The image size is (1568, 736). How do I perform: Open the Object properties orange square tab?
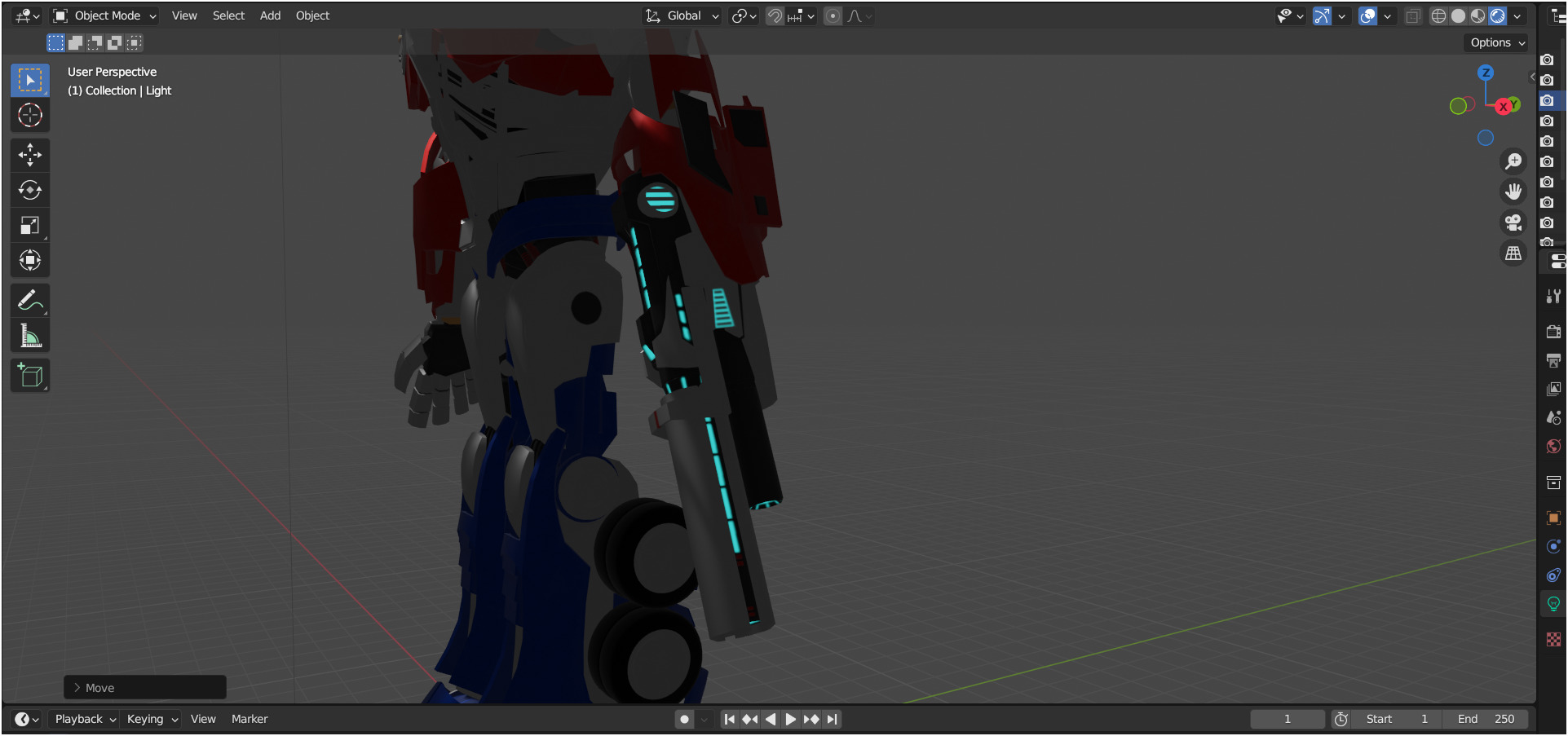coord(1553,518)
